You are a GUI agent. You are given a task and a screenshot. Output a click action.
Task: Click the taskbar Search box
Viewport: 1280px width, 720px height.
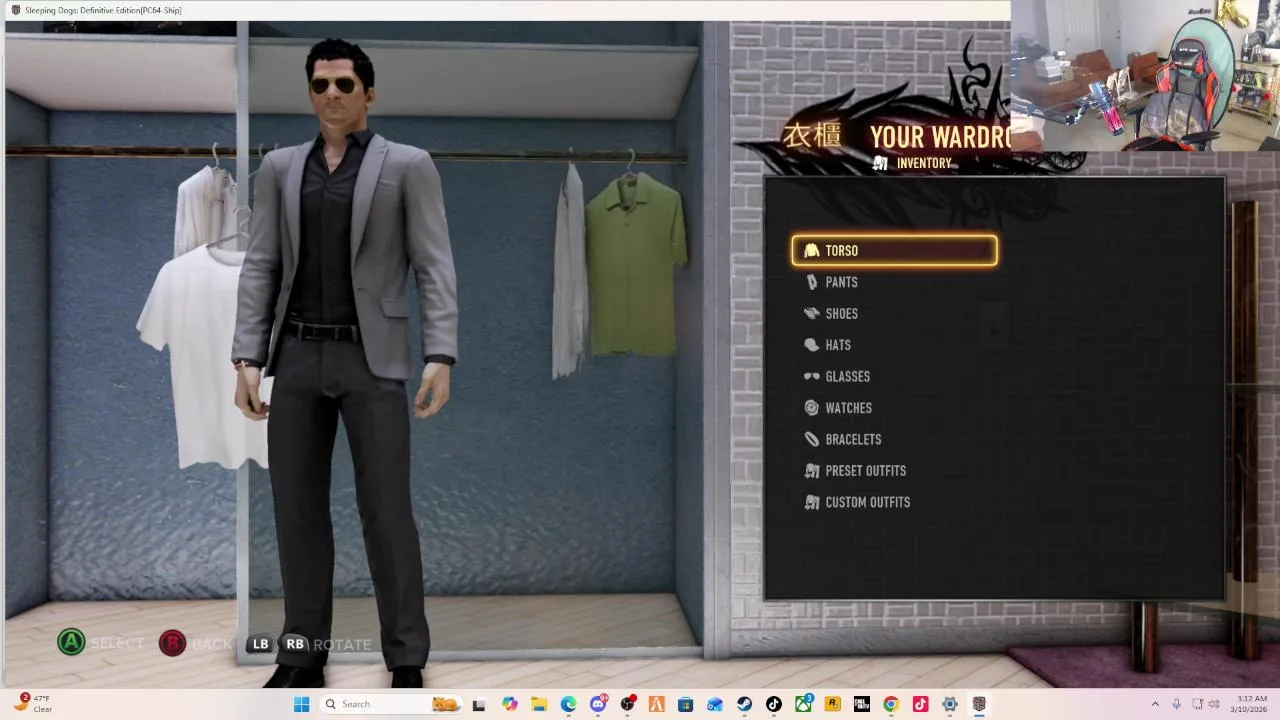point(391,704)
